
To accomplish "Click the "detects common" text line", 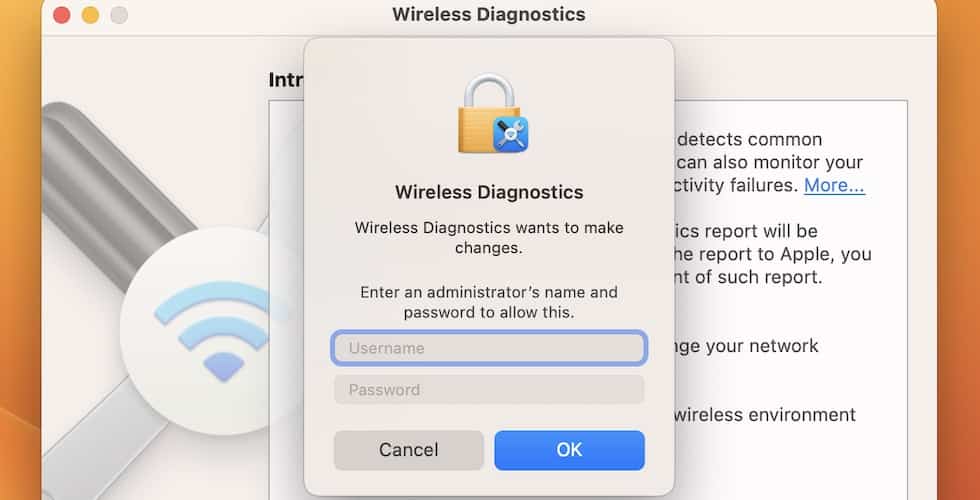I will coord(748,139).
